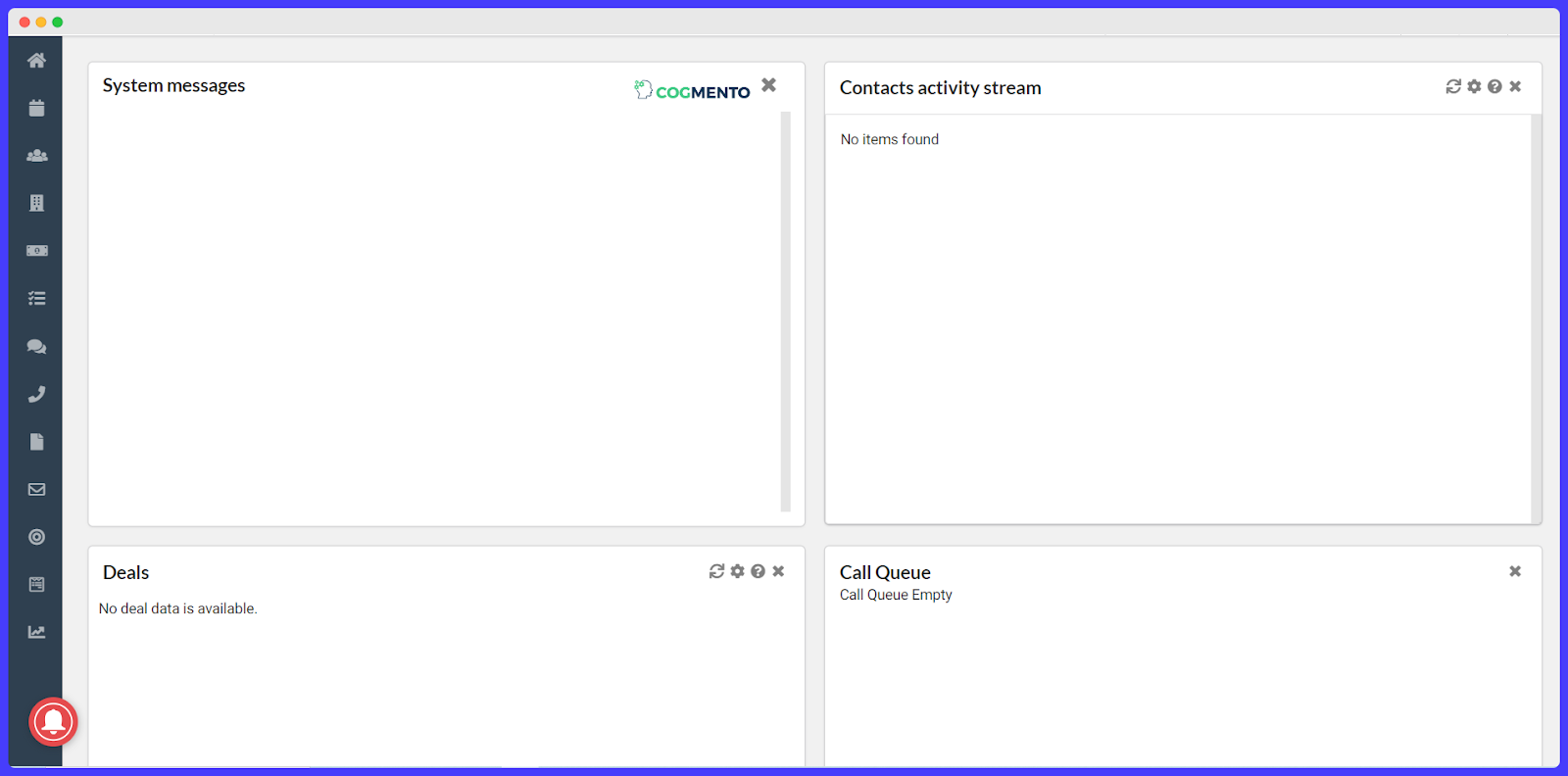Click the Cogmento logo
1568x776 pixels.
(x=692, y=90)
